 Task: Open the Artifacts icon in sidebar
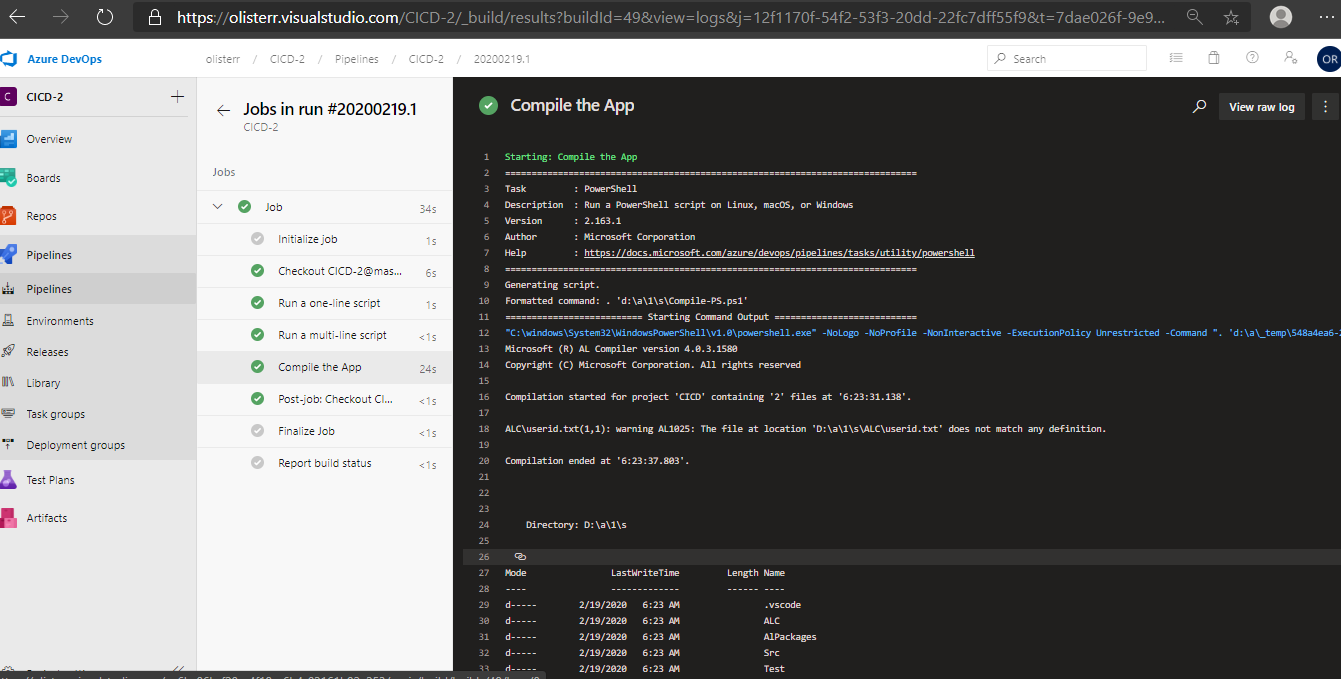click(9, 518)
